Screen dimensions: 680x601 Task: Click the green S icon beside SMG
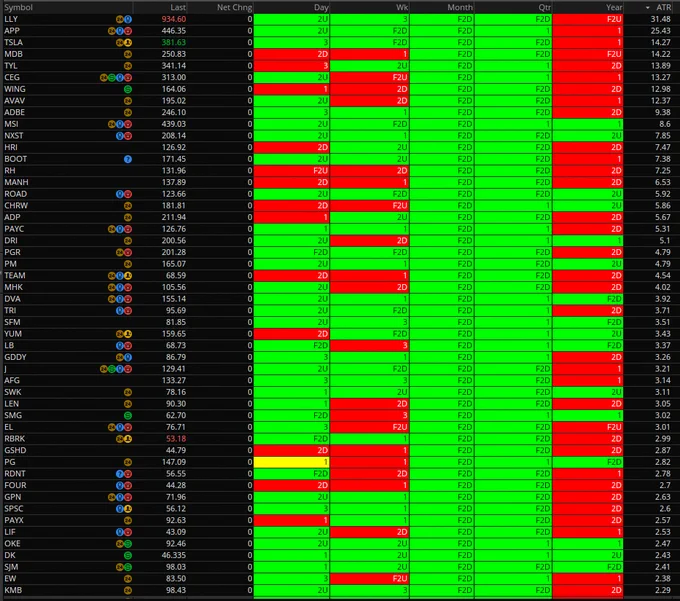click(128, 415)
